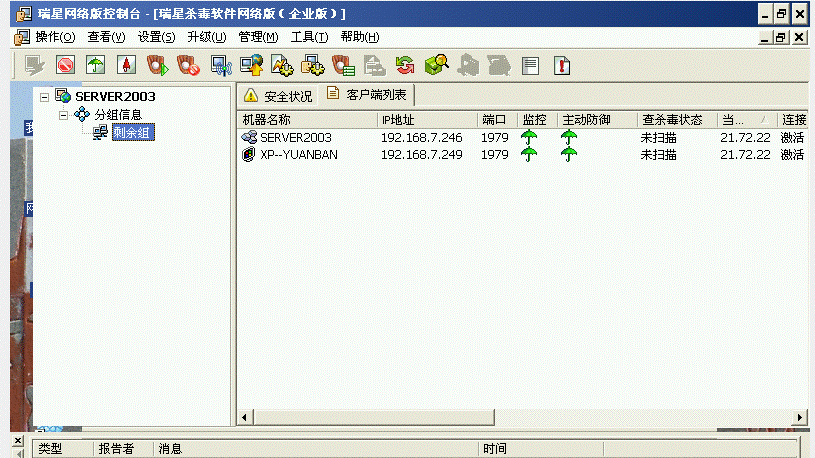Click the 类型 message column header
This screenshot has height=458, width=815.
pos(63,448)
